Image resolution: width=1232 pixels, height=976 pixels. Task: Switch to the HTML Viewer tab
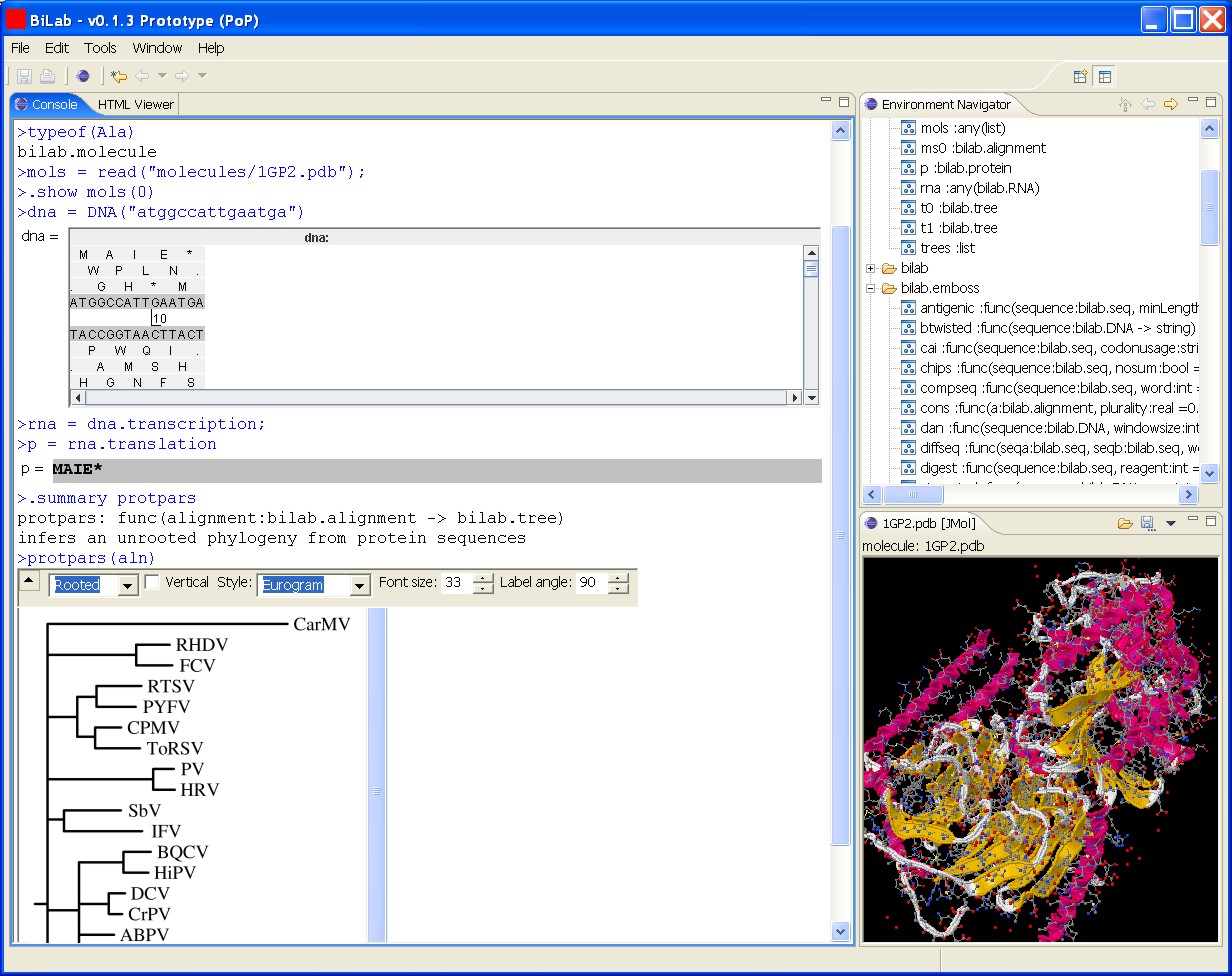(135, 104)
